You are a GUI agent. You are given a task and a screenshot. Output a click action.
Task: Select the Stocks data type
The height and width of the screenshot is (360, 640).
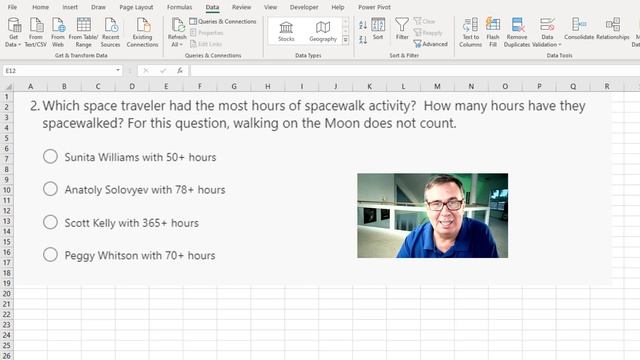[x=286, y=31]
